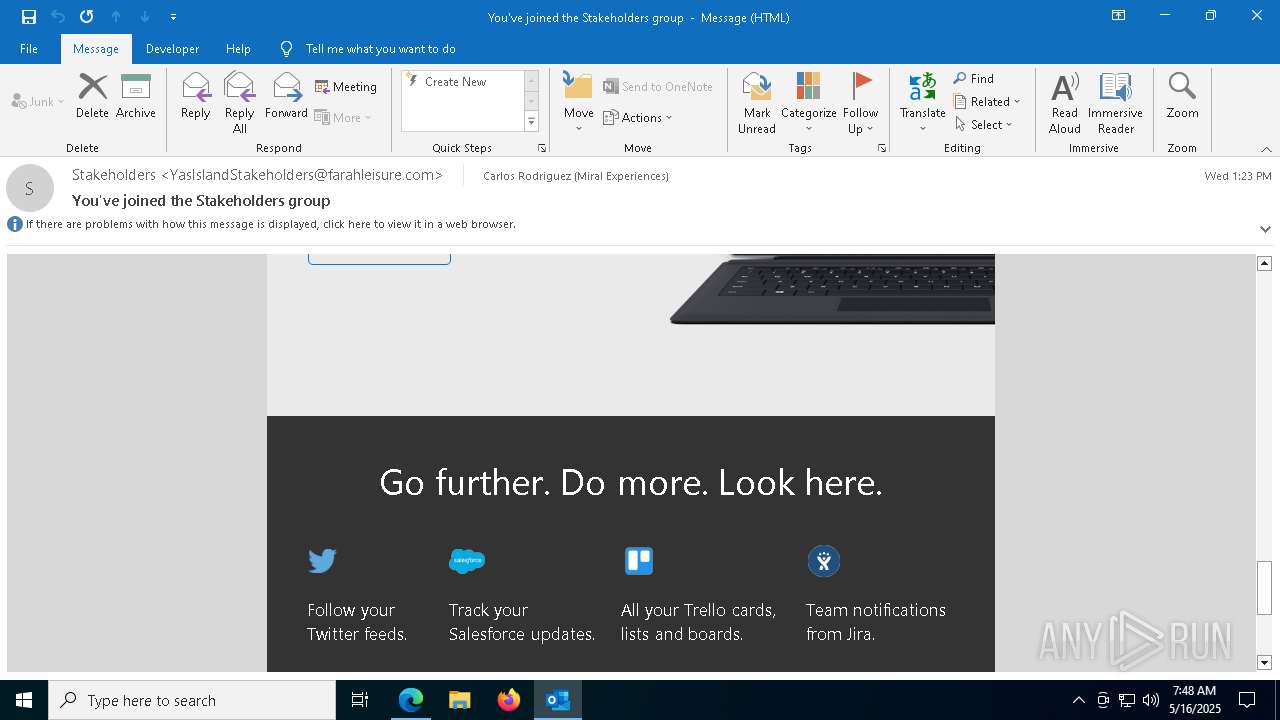Open the Categorize color menu
Image resolution: width=1280 pixels, height=720 pixels.
(809, 102)
